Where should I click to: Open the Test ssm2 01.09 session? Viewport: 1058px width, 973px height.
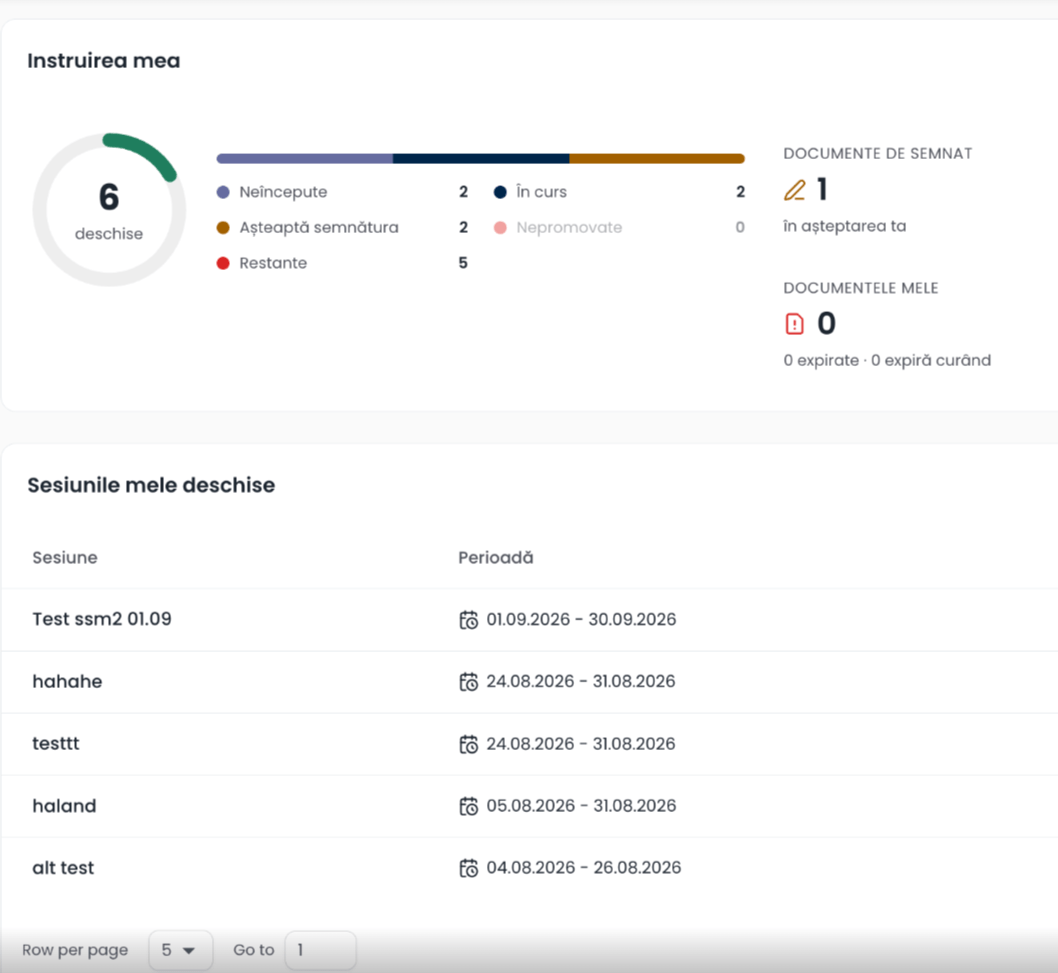click(x=102, y=619)
